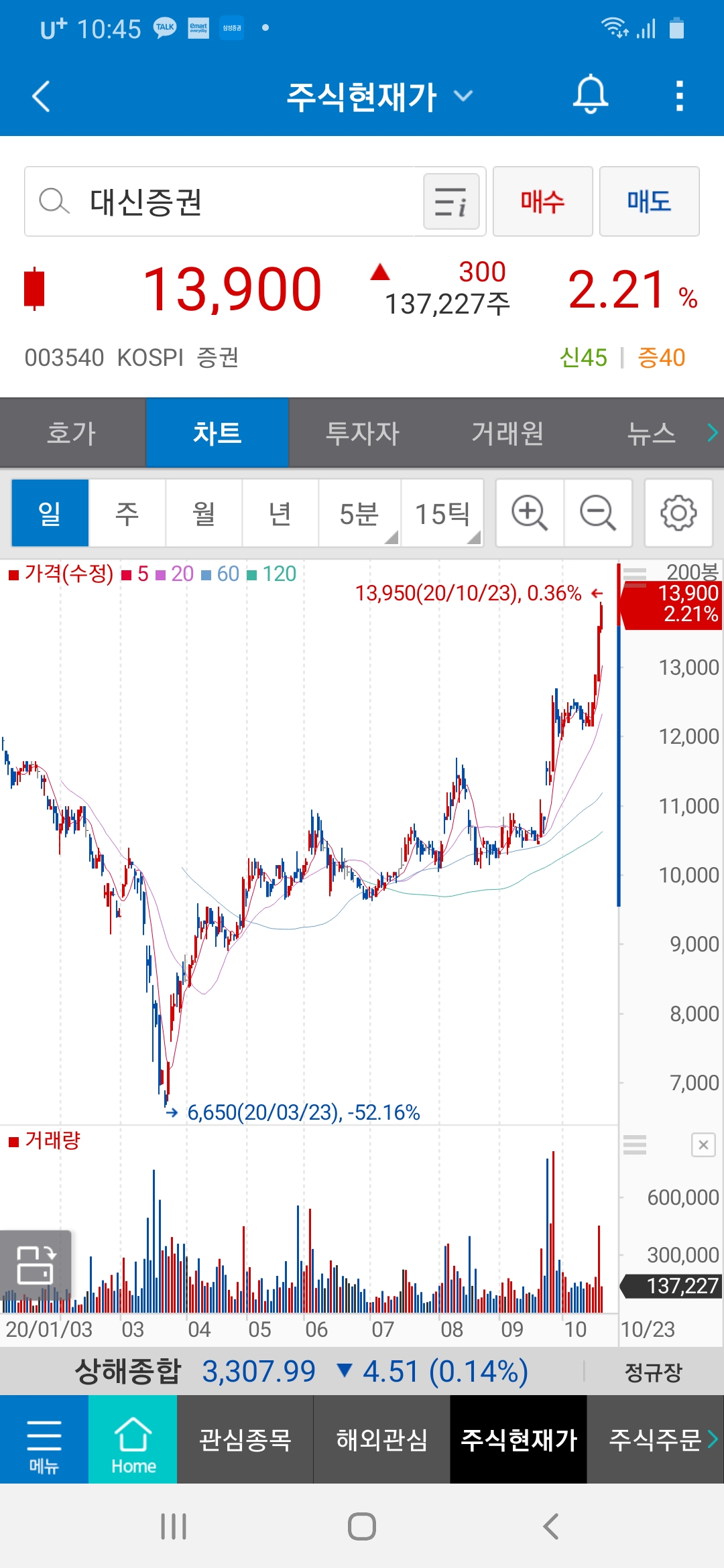Open the 15틱 tick interval dropdown

pos(442,513)
